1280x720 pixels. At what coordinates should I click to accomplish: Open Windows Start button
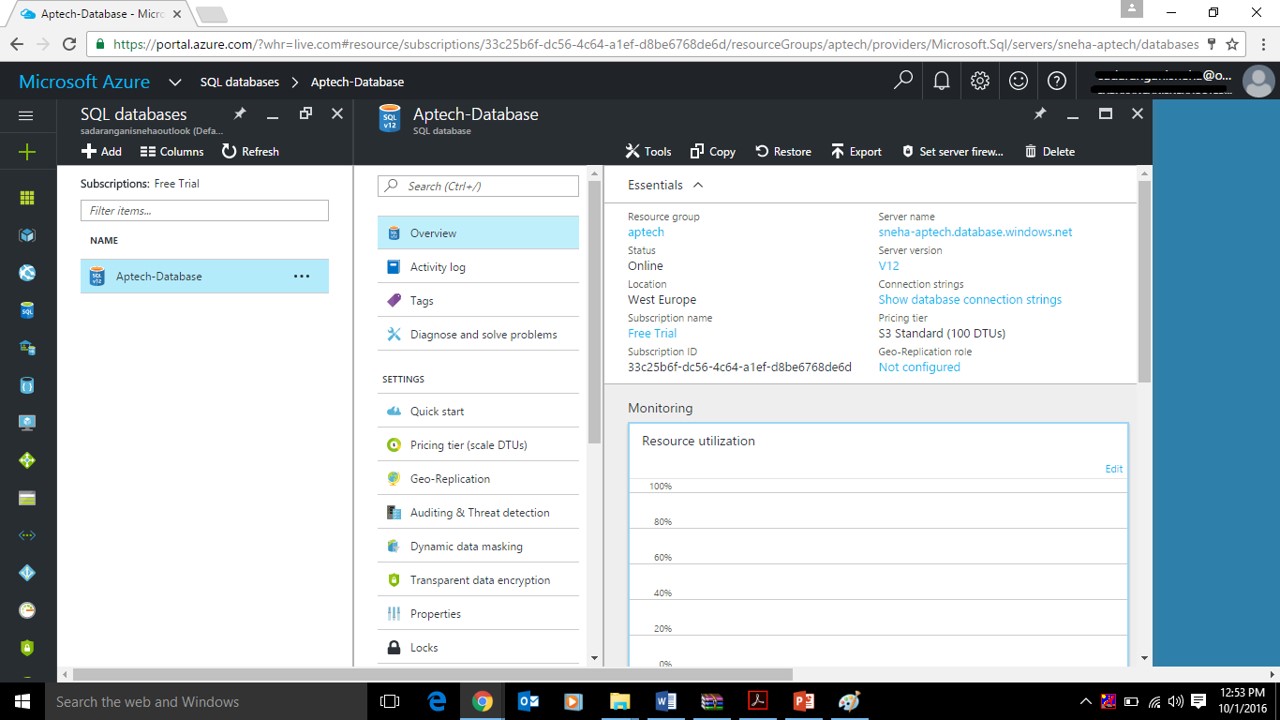[x=22, y=701]
